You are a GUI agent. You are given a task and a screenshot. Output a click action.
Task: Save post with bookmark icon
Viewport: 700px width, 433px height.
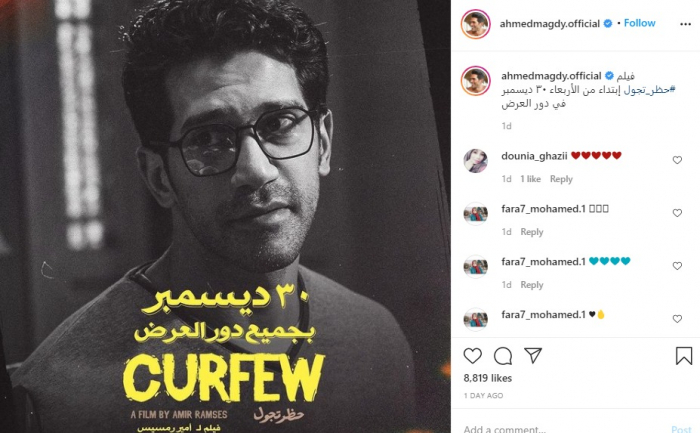[x=683, y=356]
